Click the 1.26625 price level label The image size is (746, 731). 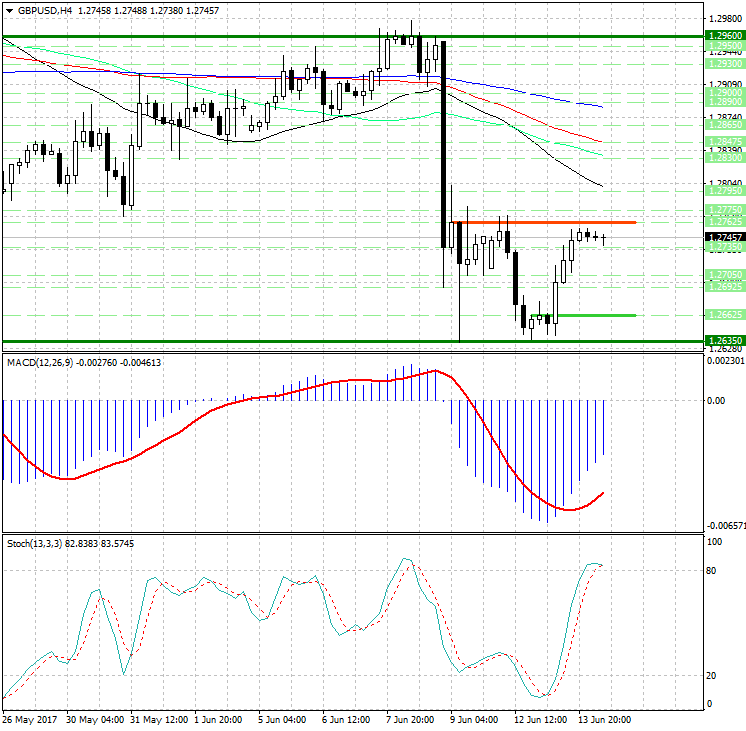click(725, 315)
